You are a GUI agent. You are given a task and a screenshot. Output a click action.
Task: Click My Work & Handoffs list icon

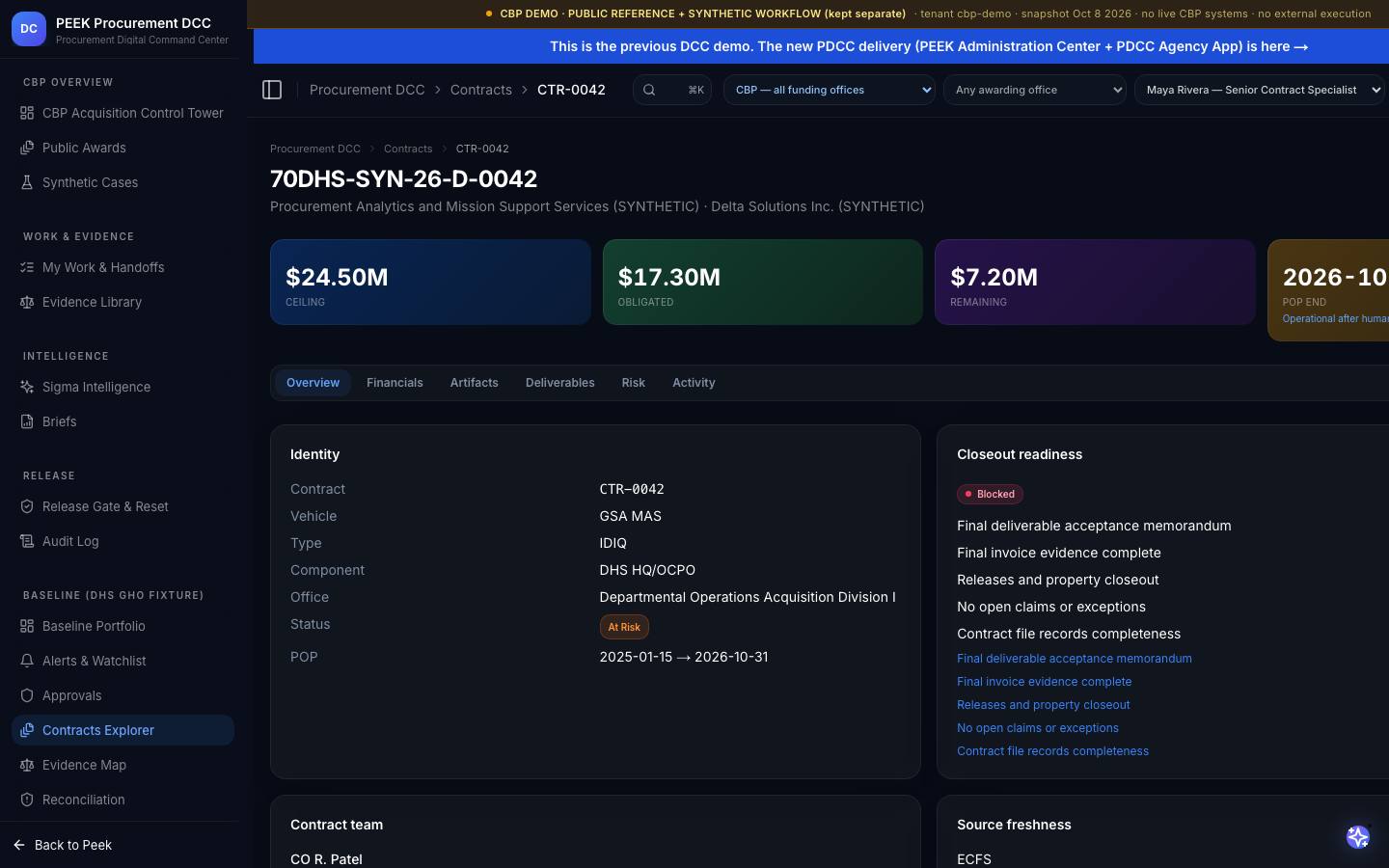pos(27,267)
